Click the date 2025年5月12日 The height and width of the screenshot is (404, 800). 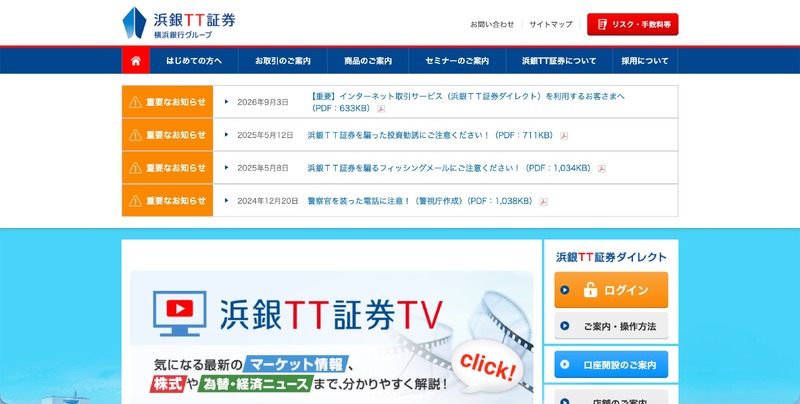pyautogui.click(x=265, y=135)
